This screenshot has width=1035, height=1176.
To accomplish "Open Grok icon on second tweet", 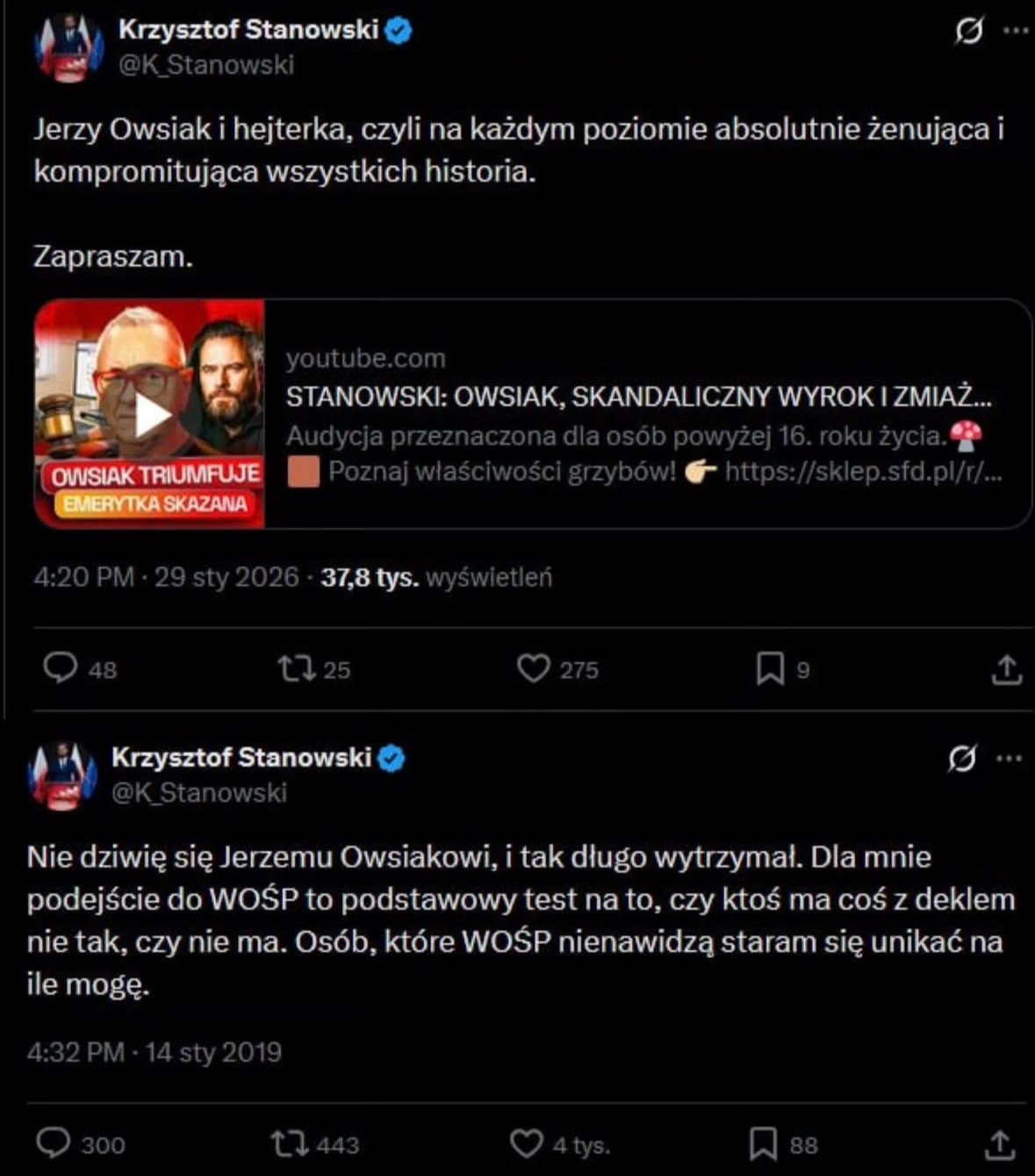I will [x=961, y=759].
